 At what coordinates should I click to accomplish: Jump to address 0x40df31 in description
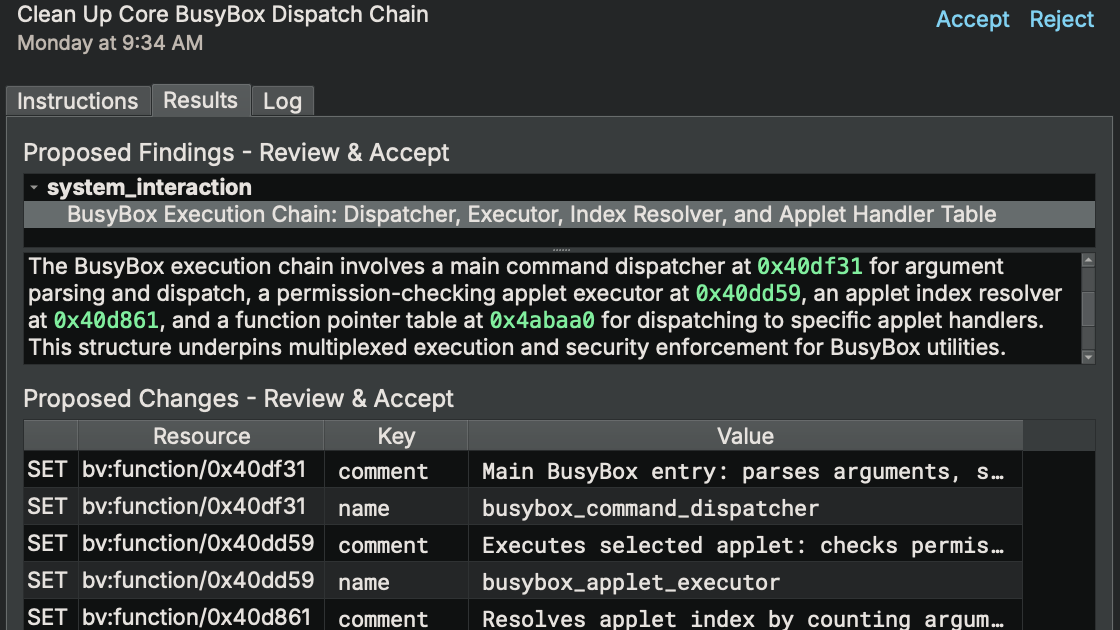809,267
